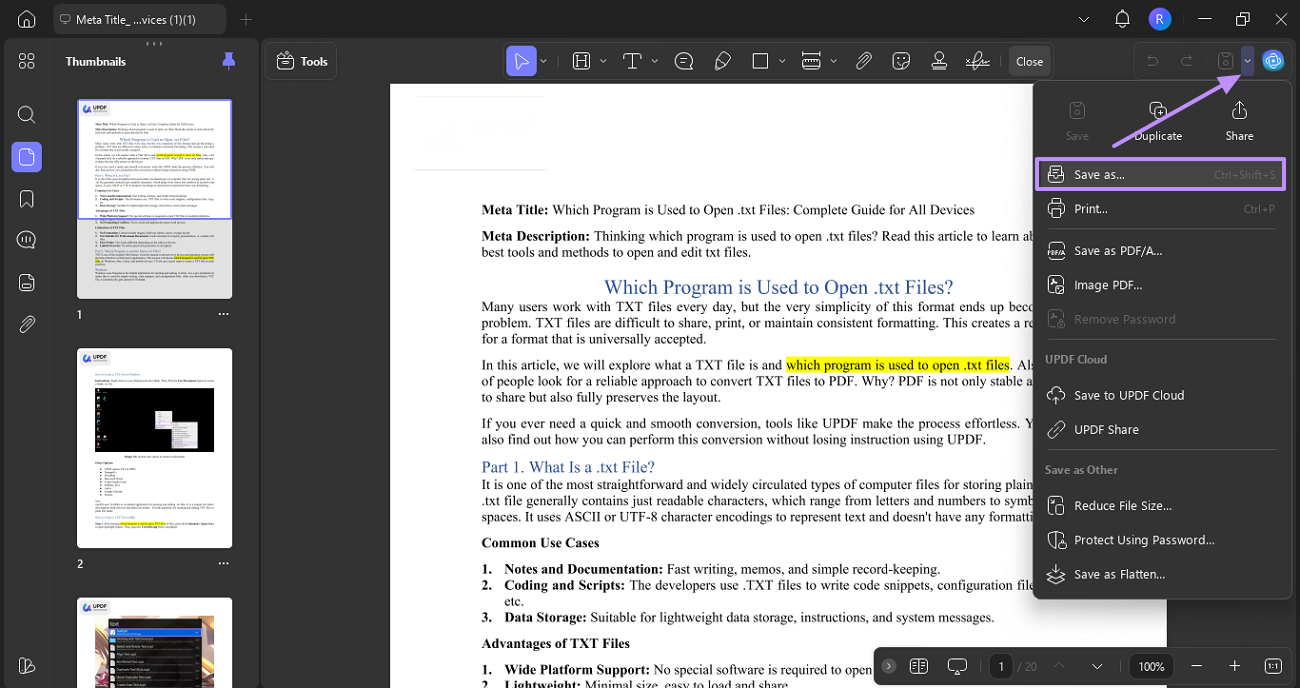
Task: Select the highlighter pen tool
Action: click(723, 61)
